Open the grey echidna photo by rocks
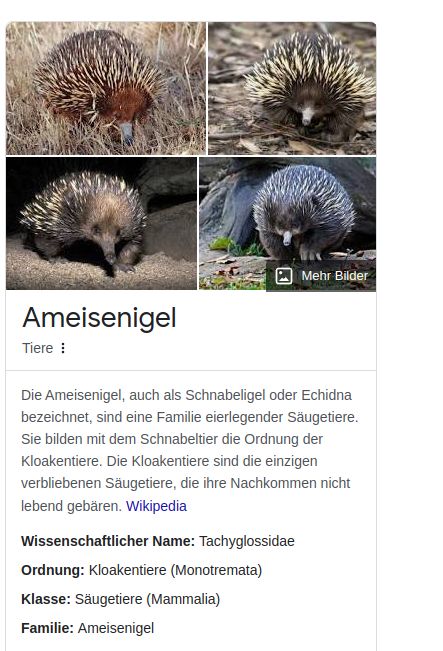This screenshot has width=443, height=651. [287, 223]
